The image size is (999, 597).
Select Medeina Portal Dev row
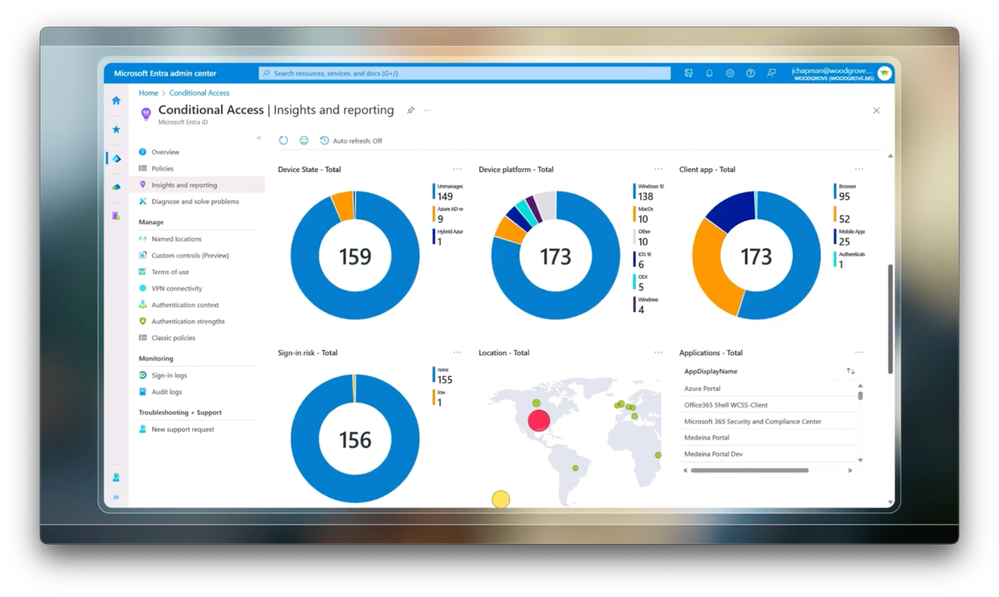coord(768,454)
